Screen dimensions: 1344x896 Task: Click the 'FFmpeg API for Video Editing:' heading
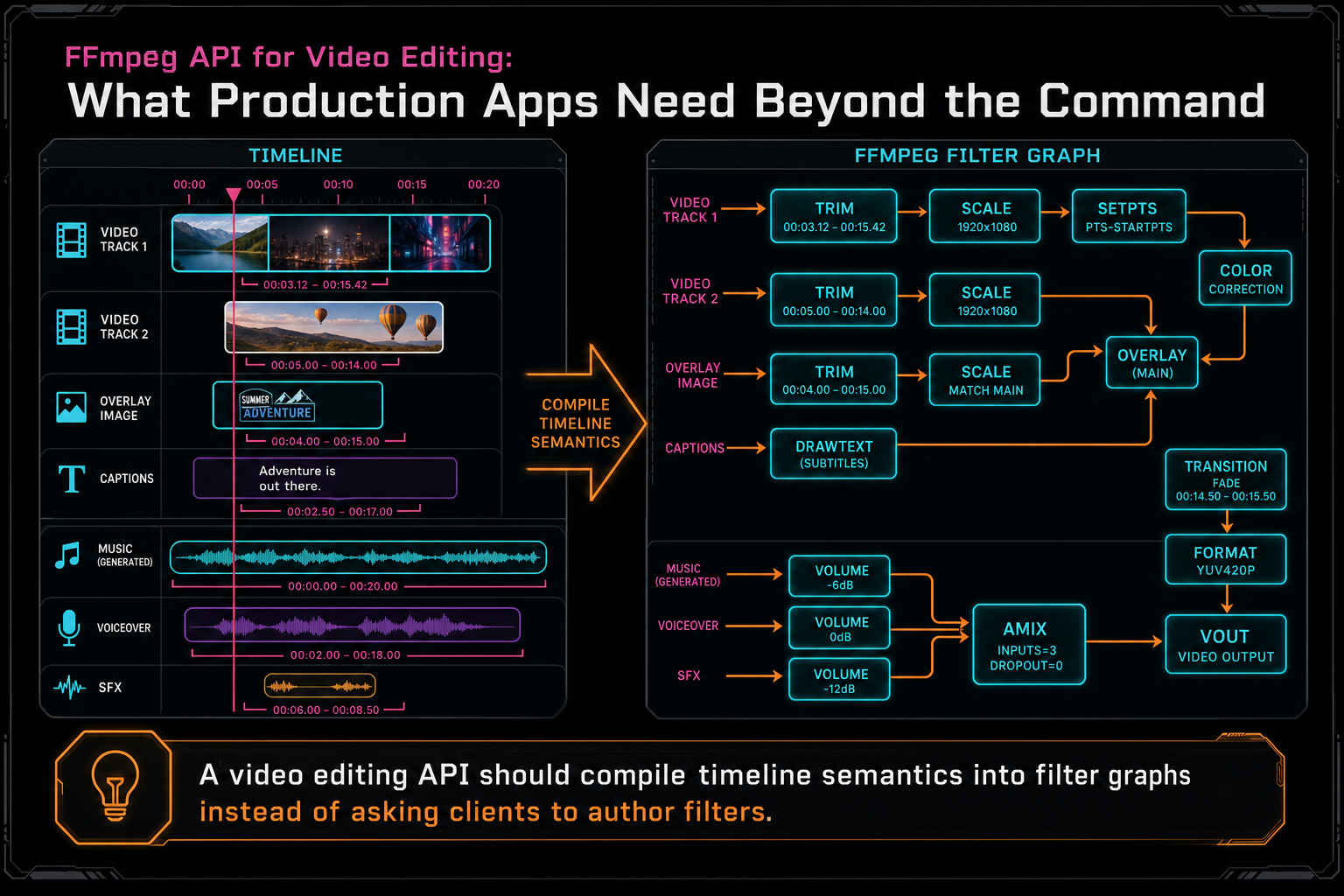coord(289,58)
